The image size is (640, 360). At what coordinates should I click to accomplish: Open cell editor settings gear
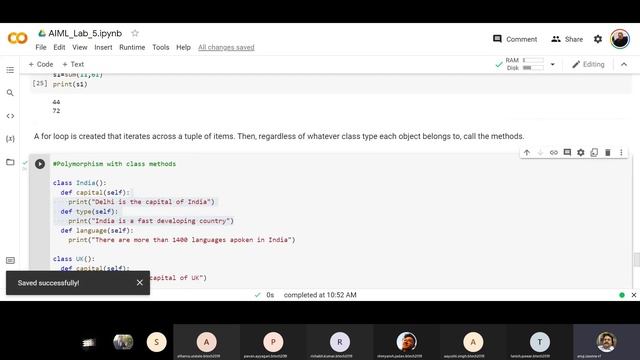(580, 152)
